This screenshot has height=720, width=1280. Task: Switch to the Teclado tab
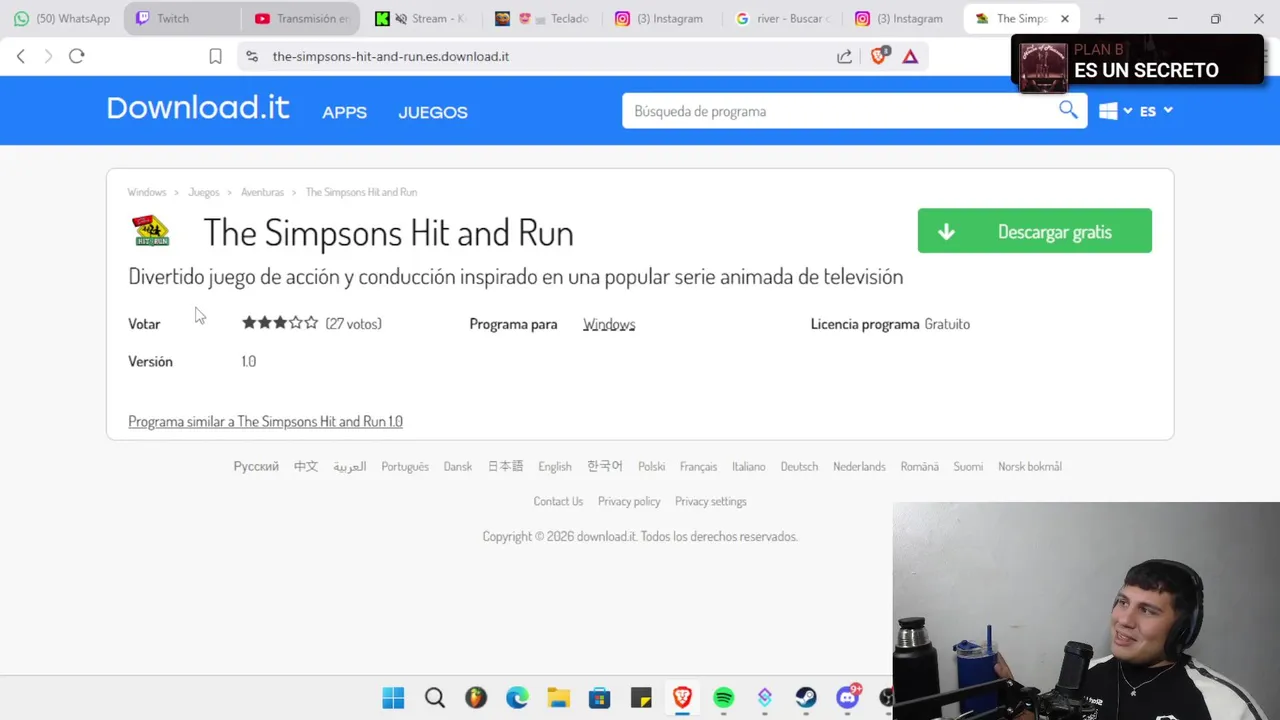click(542, 18)
